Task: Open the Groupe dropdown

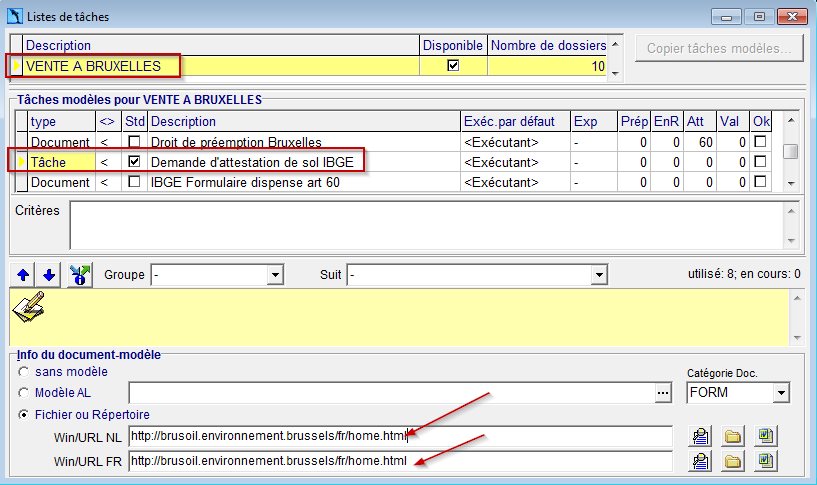Action: [275, 275]
